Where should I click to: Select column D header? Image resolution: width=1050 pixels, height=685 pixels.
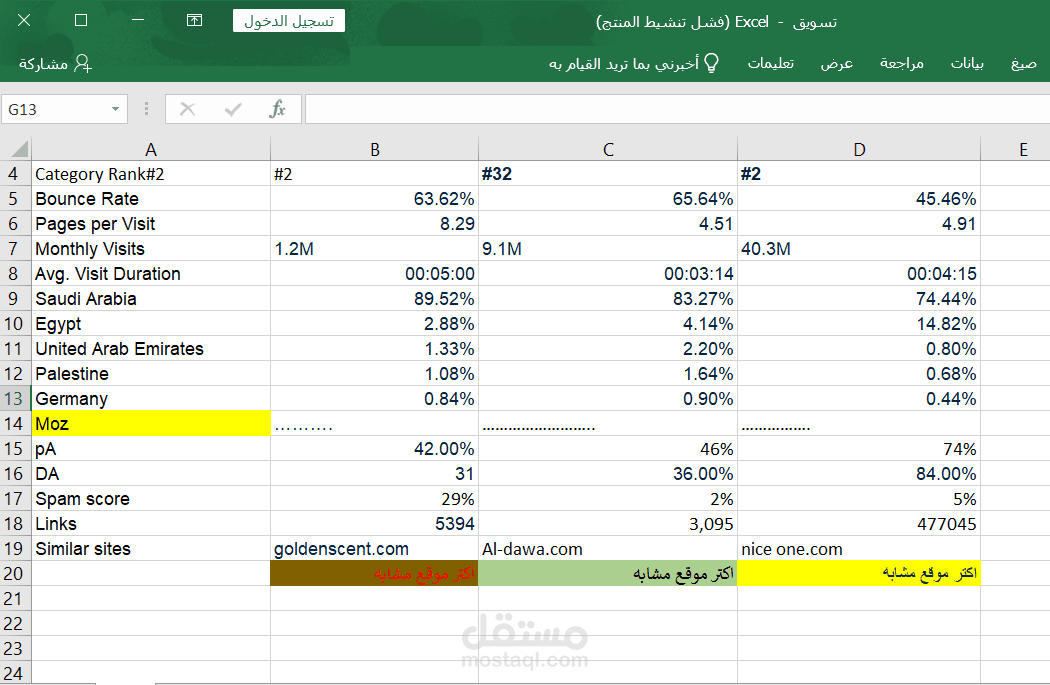[x=859, y=149]
